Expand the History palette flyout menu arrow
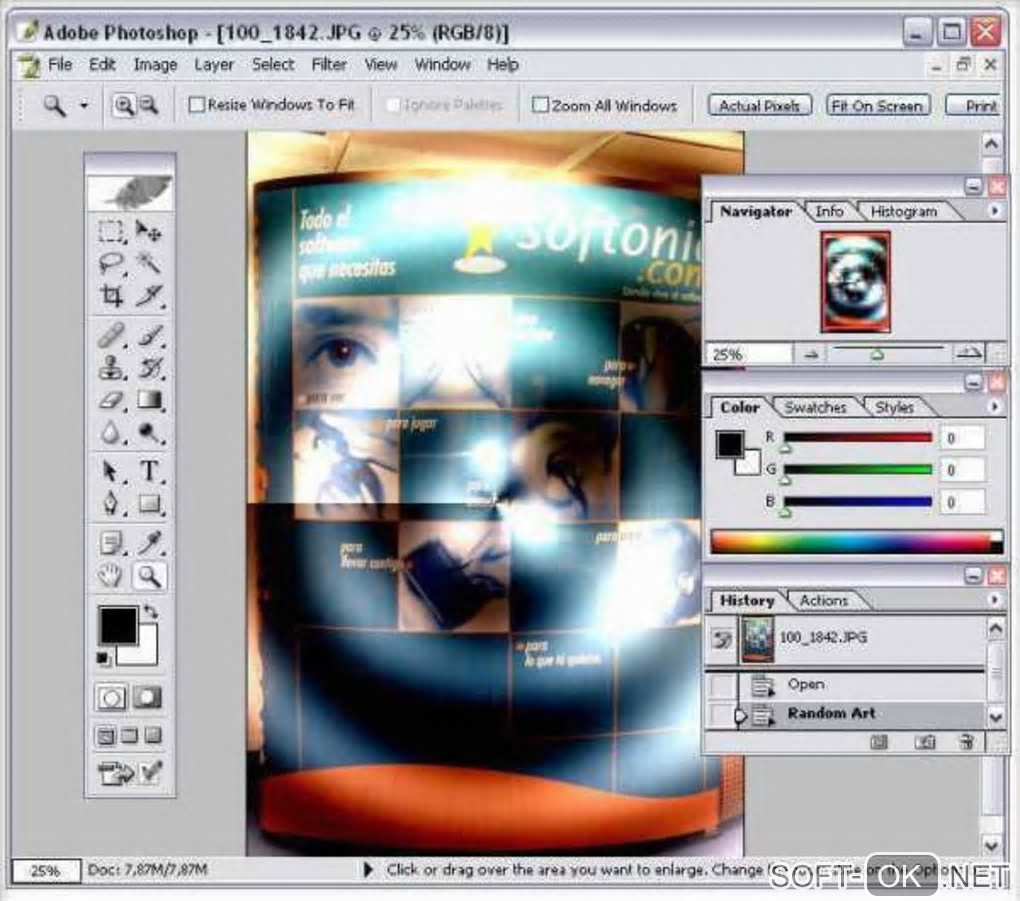The width and height of the screenshot is (1020, 901). (995, 600)
